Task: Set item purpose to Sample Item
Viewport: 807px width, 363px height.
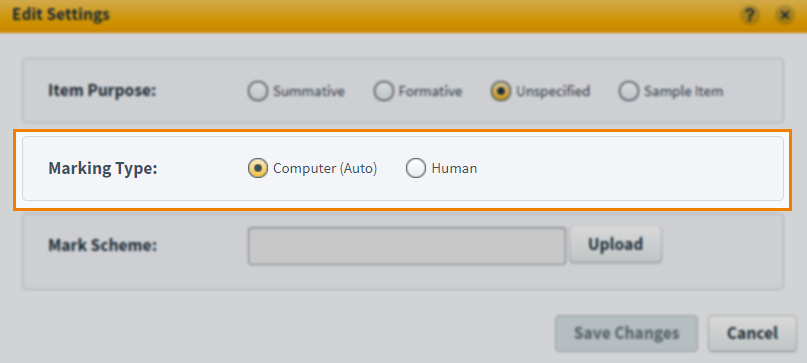Action: (x=628, y=92)
